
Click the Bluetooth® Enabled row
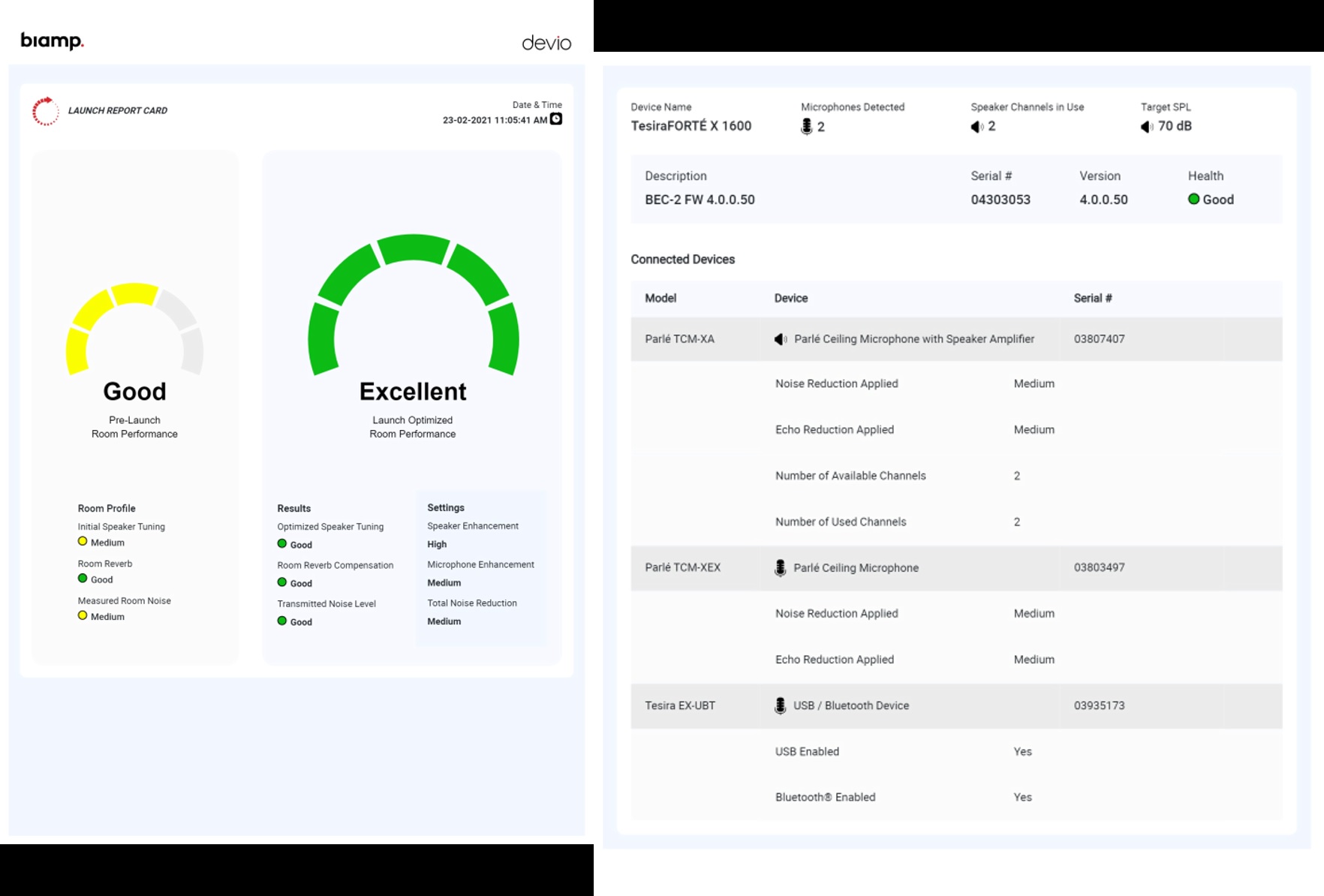coord(956,797)
